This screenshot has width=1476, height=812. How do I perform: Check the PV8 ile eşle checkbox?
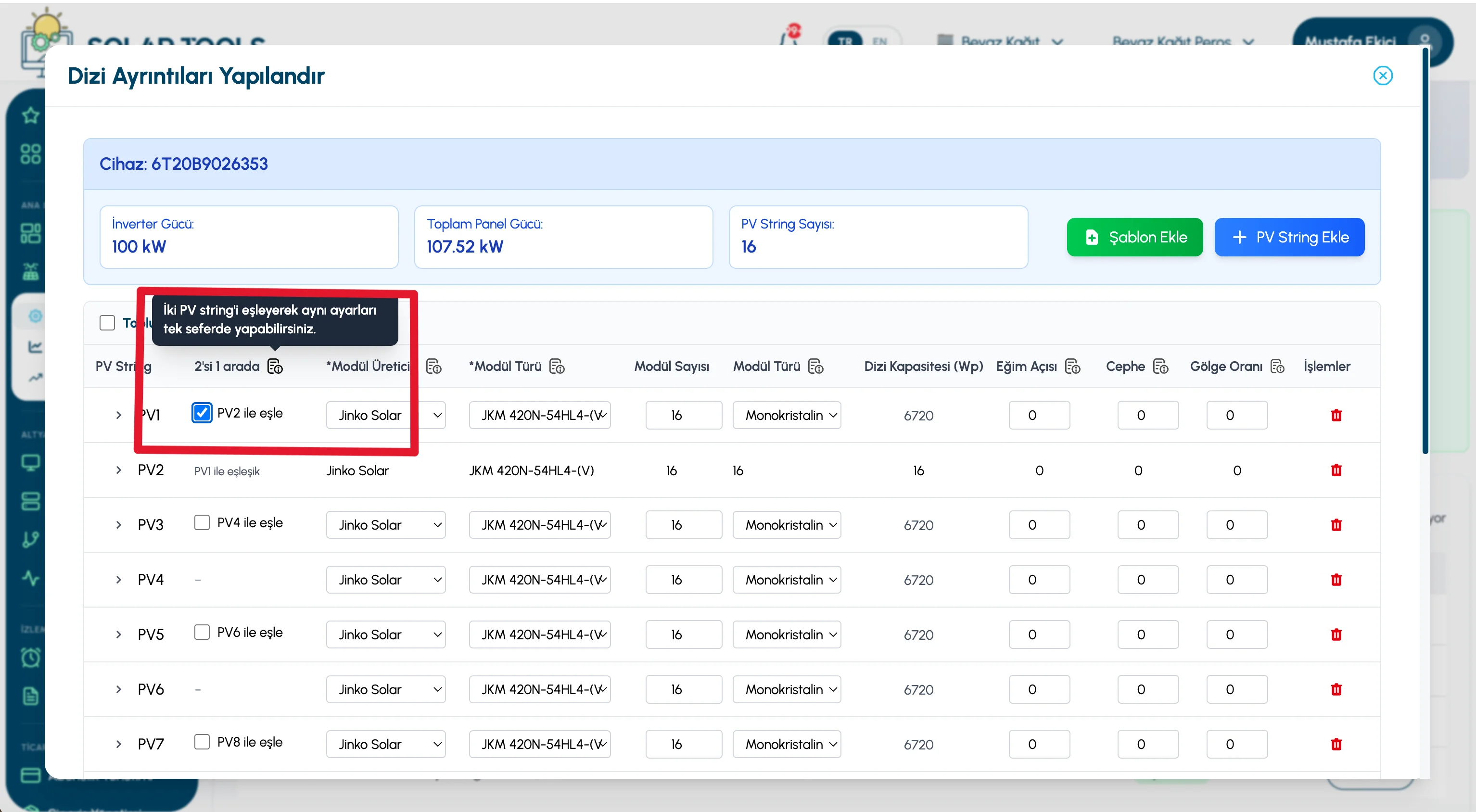[202, 742]
